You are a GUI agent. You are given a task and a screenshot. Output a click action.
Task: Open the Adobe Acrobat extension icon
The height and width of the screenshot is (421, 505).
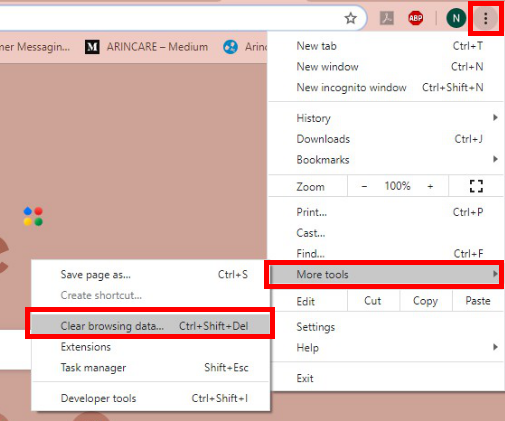[x=387, y=18]
